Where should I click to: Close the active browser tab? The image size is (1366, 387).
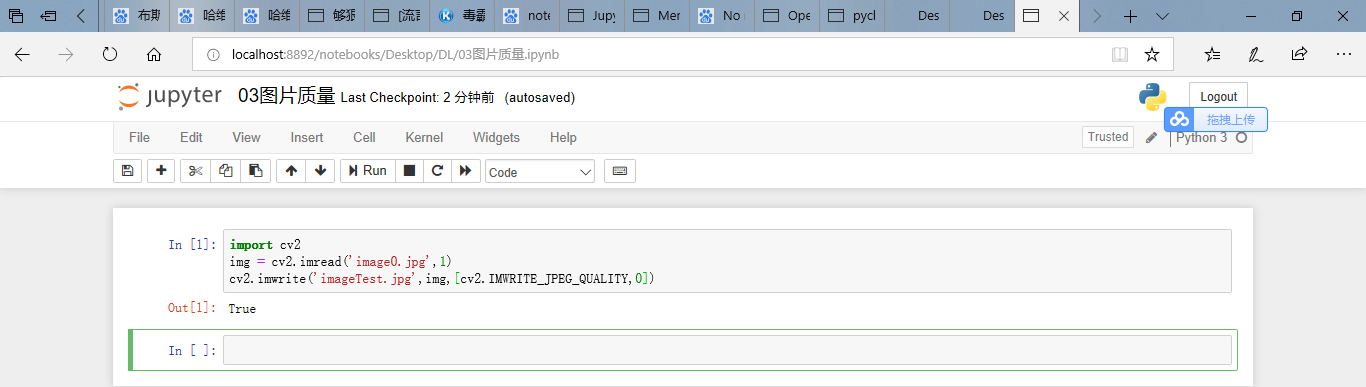tap(1064, 16)
